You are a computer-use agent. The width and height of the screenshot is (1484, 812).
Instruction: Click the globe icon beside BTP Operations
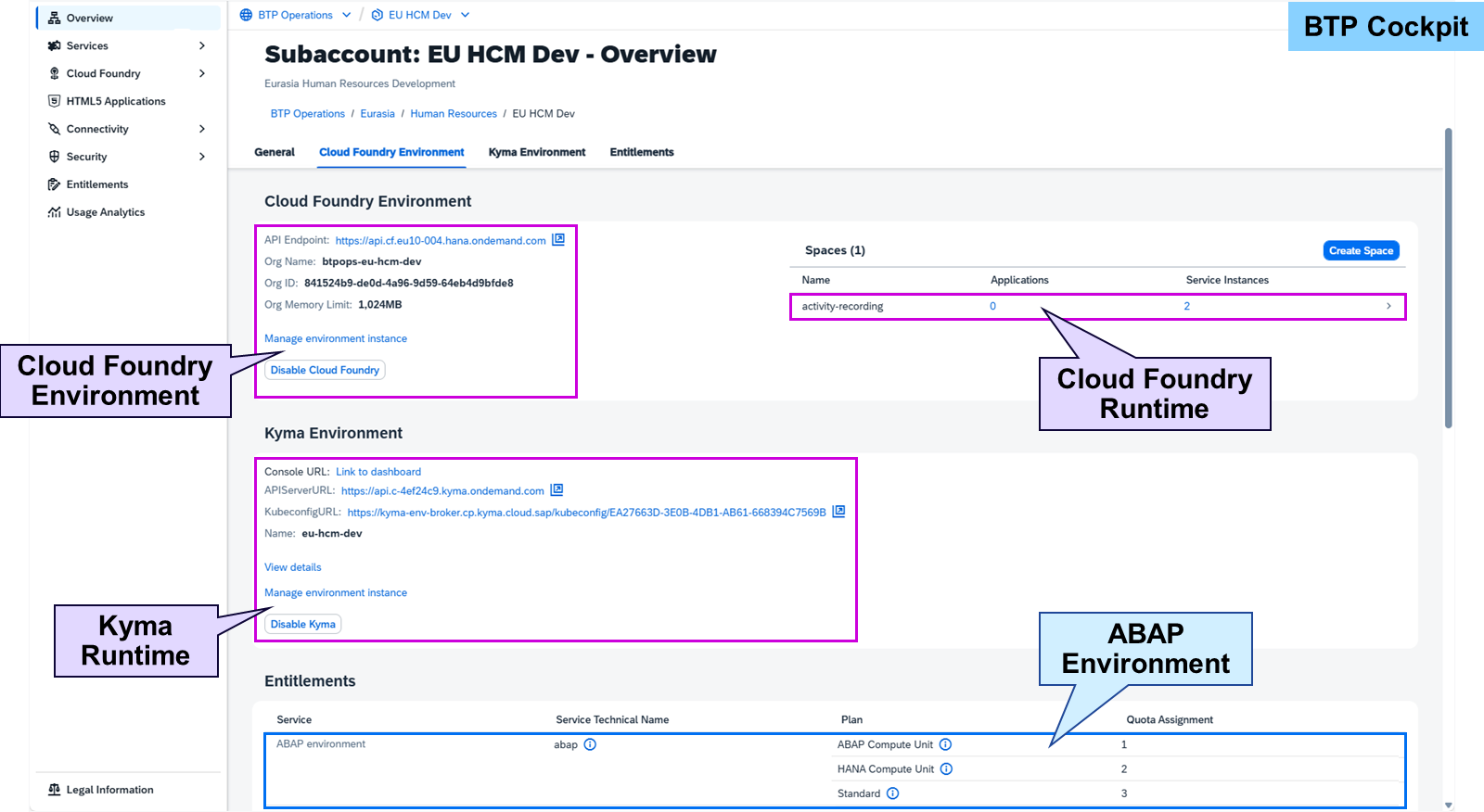(246, 15)
